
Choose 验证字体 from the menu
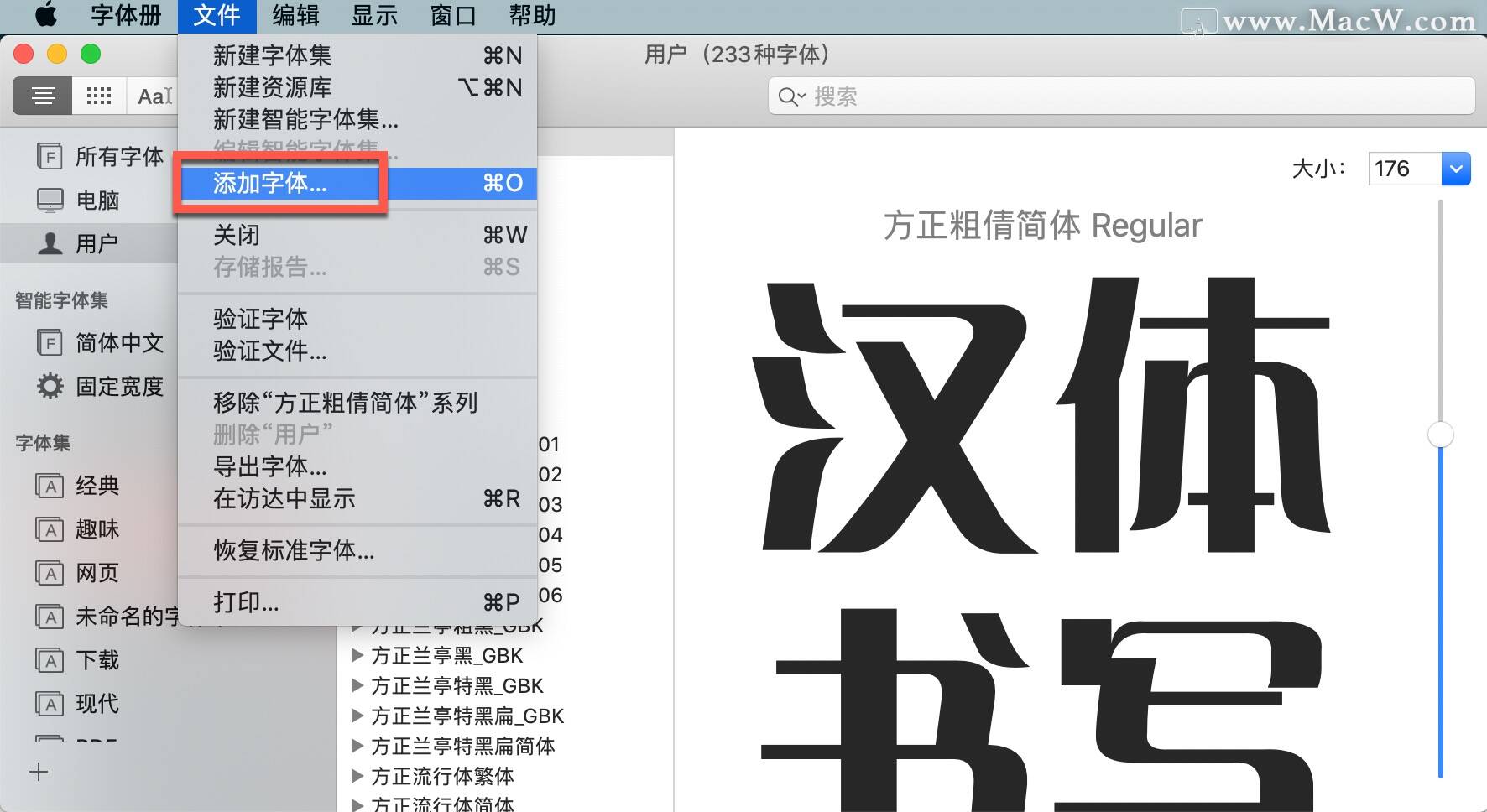point(357,319)
